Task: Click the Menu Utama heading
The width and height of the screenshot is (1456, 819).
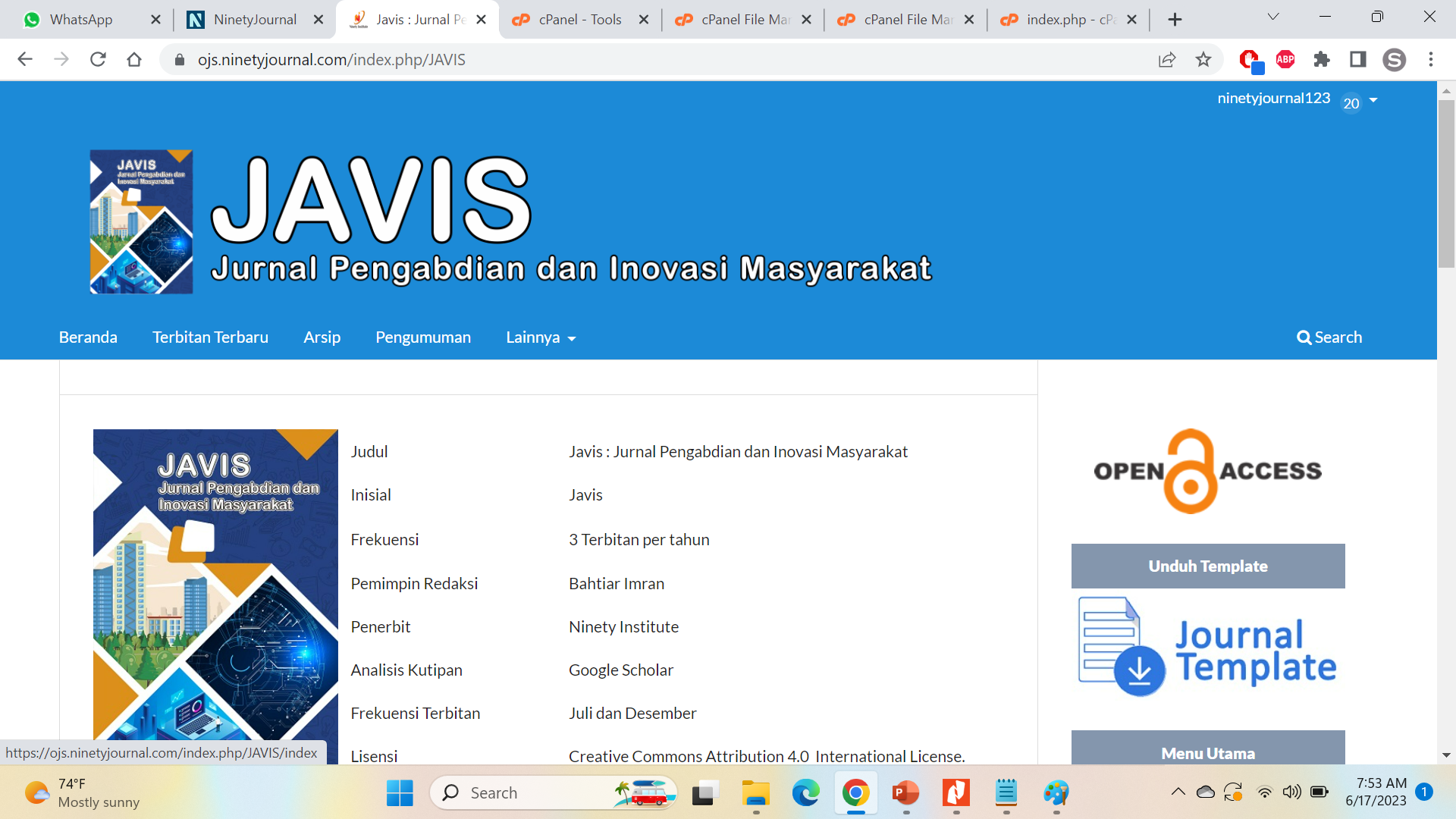Action: pos(1208,749)
